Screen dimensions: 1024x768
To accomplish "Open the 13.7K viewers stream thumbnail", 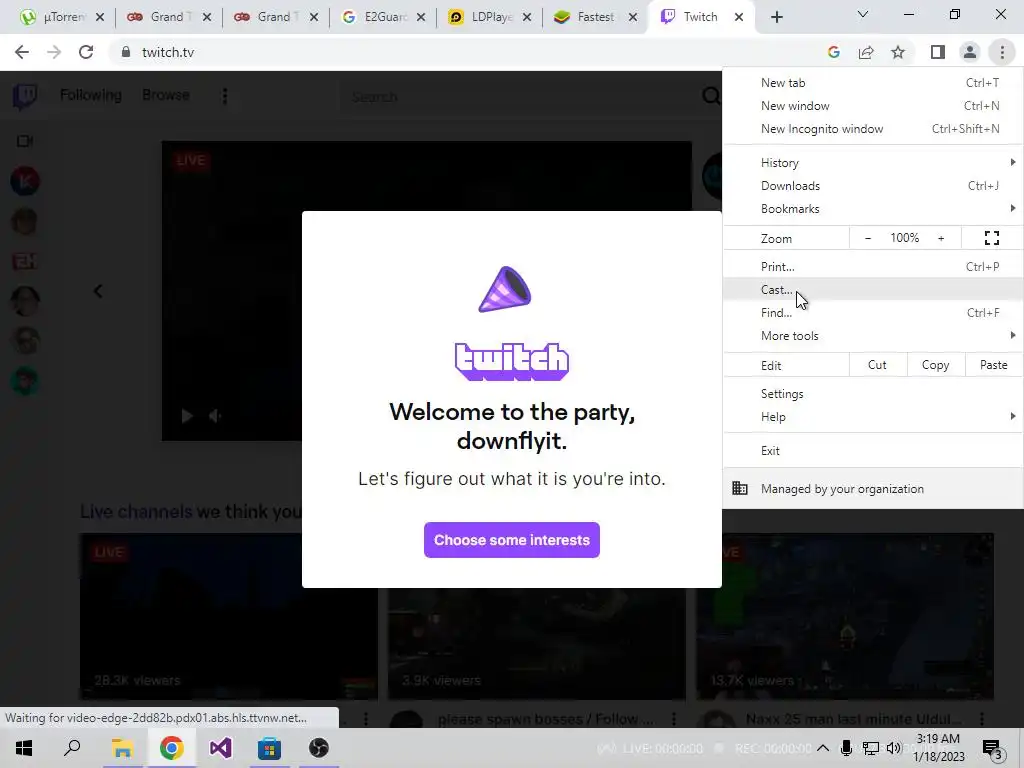I will 845,616.
